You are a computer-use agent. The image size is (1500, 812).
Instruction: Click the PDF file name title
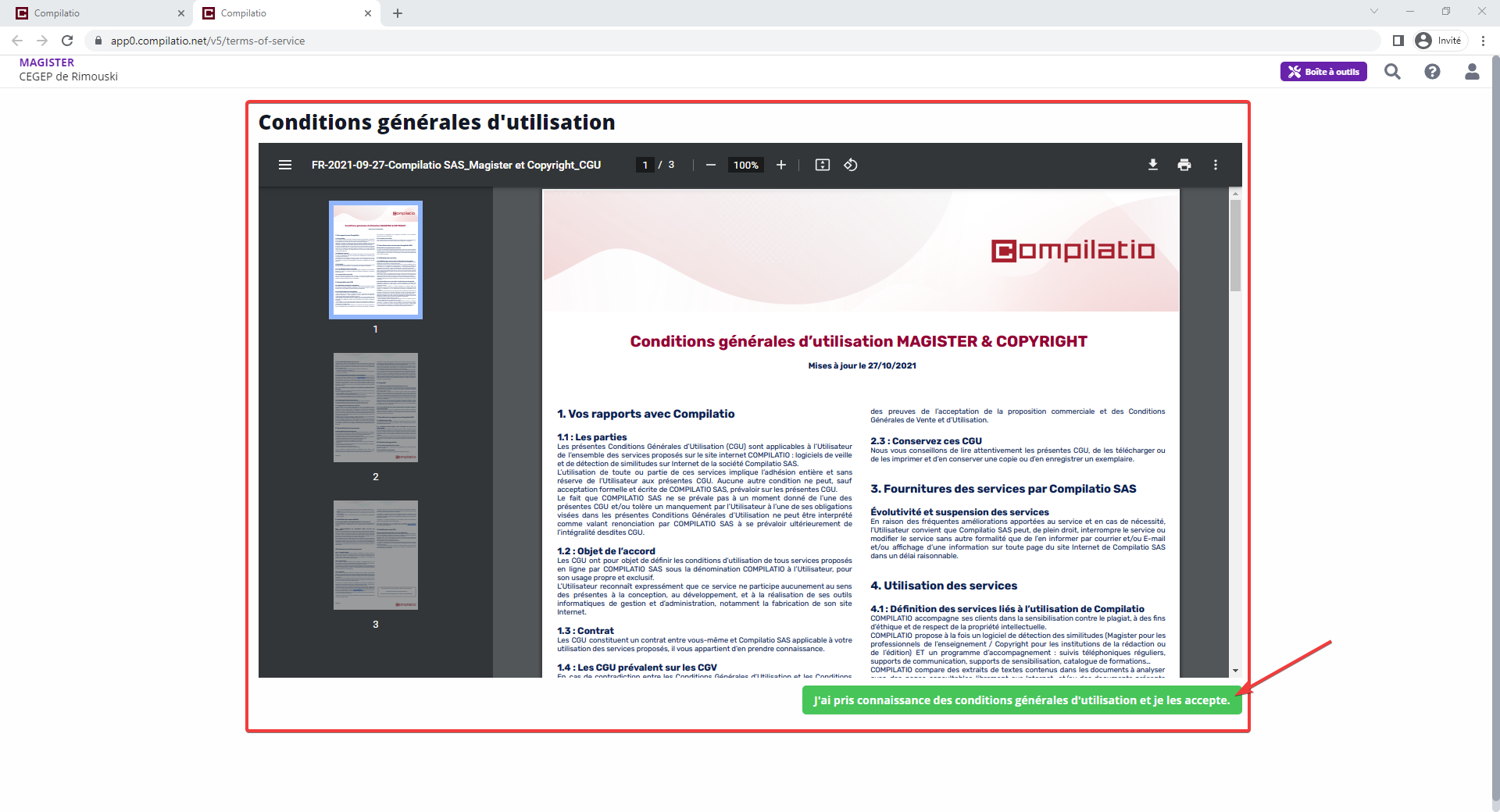click(456, 165)
